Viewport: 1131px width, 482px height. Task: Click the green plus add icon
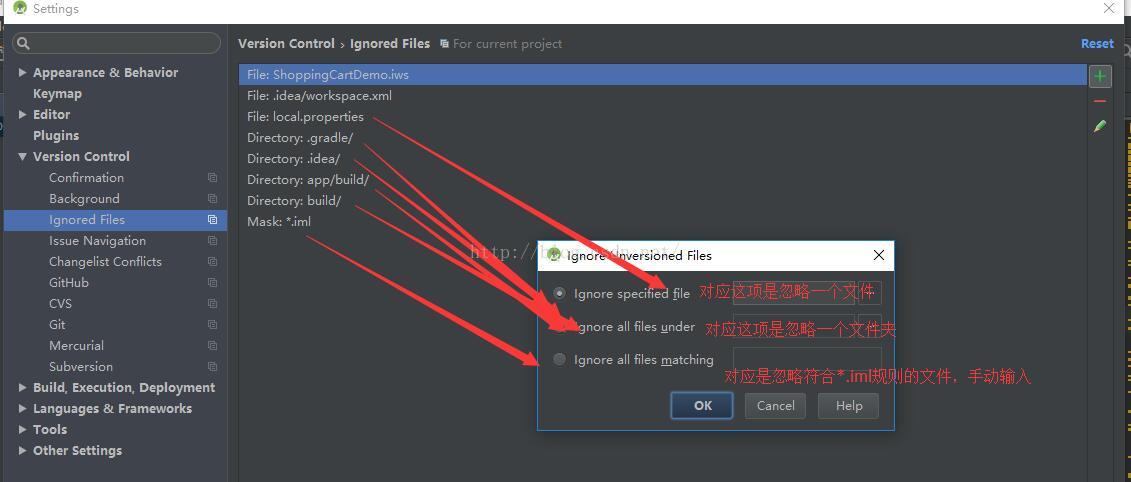point(1100,75)
